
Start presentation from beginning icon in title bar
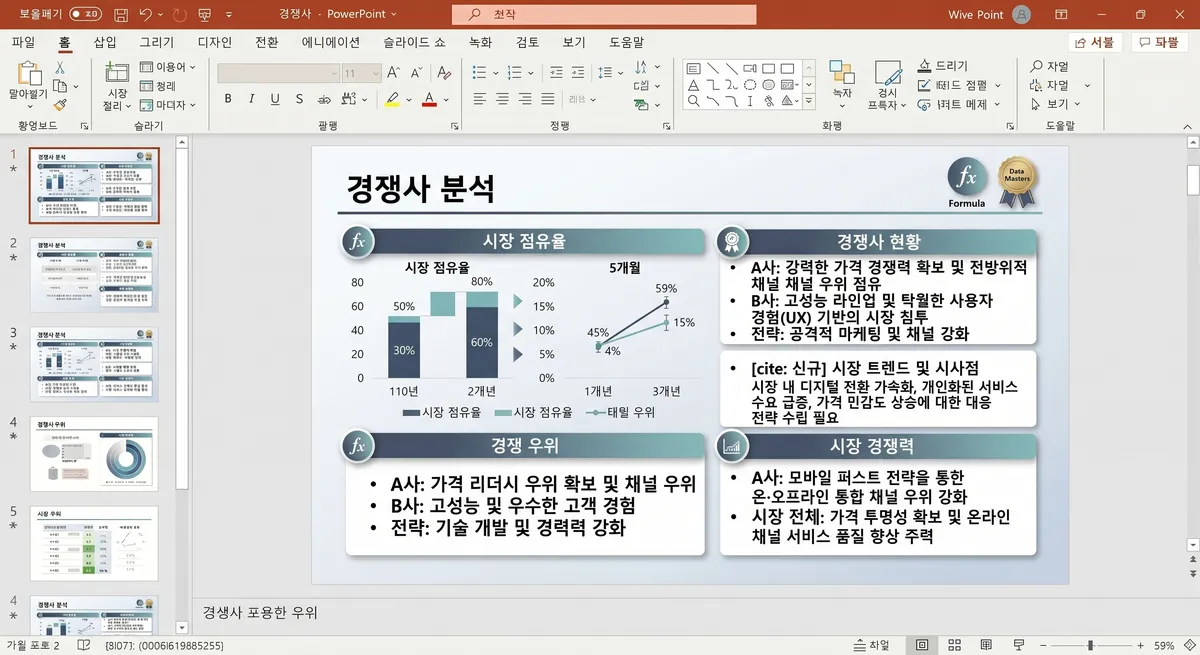tap(205, 15)
